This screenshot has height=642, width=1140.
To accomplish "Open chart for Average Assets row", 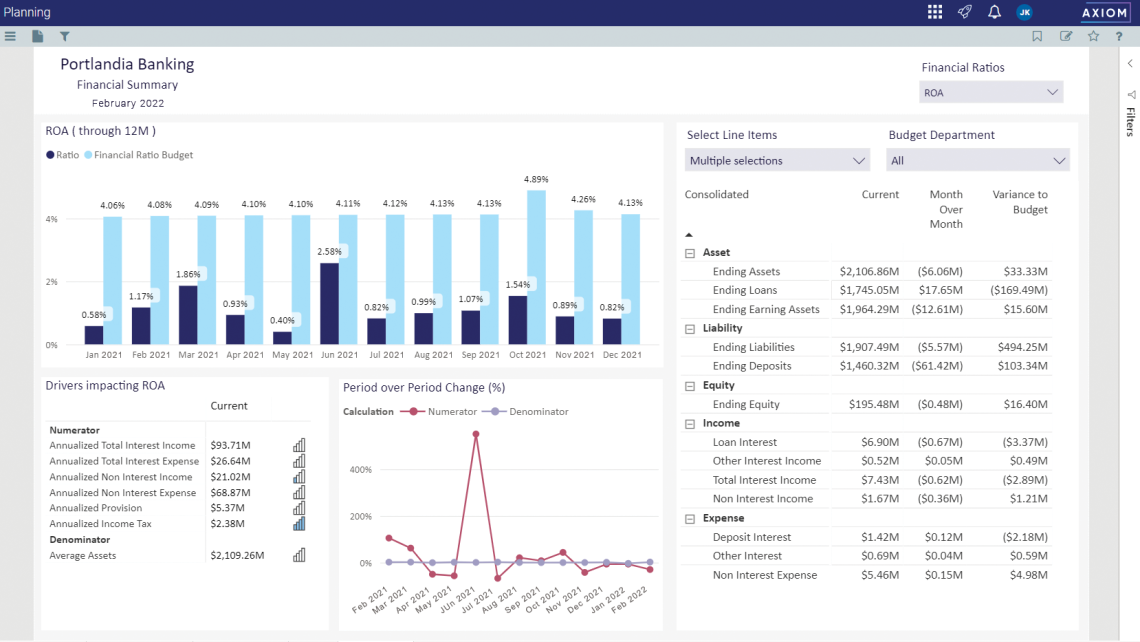I will coord(299,555).
